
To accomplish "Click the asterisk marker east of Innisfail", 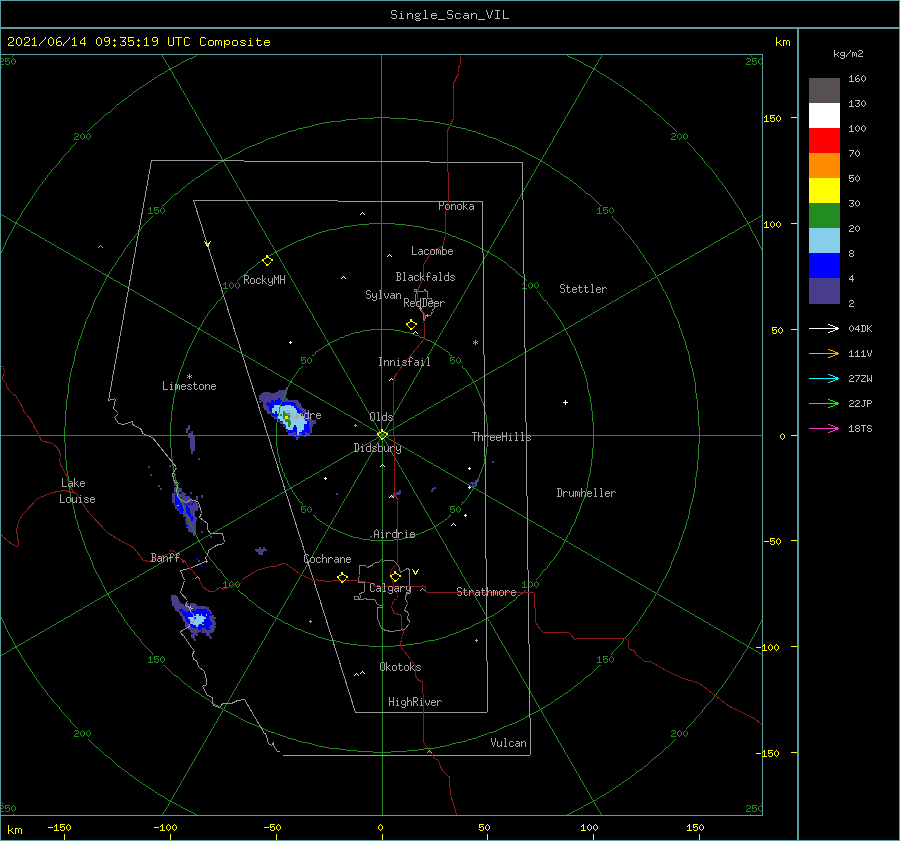I will pyautogui.click(x=475, y=343).
